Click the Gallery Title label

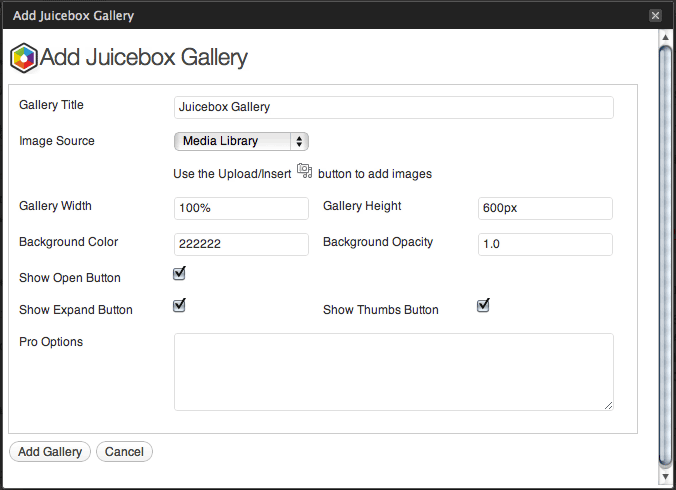coord(51,105)
